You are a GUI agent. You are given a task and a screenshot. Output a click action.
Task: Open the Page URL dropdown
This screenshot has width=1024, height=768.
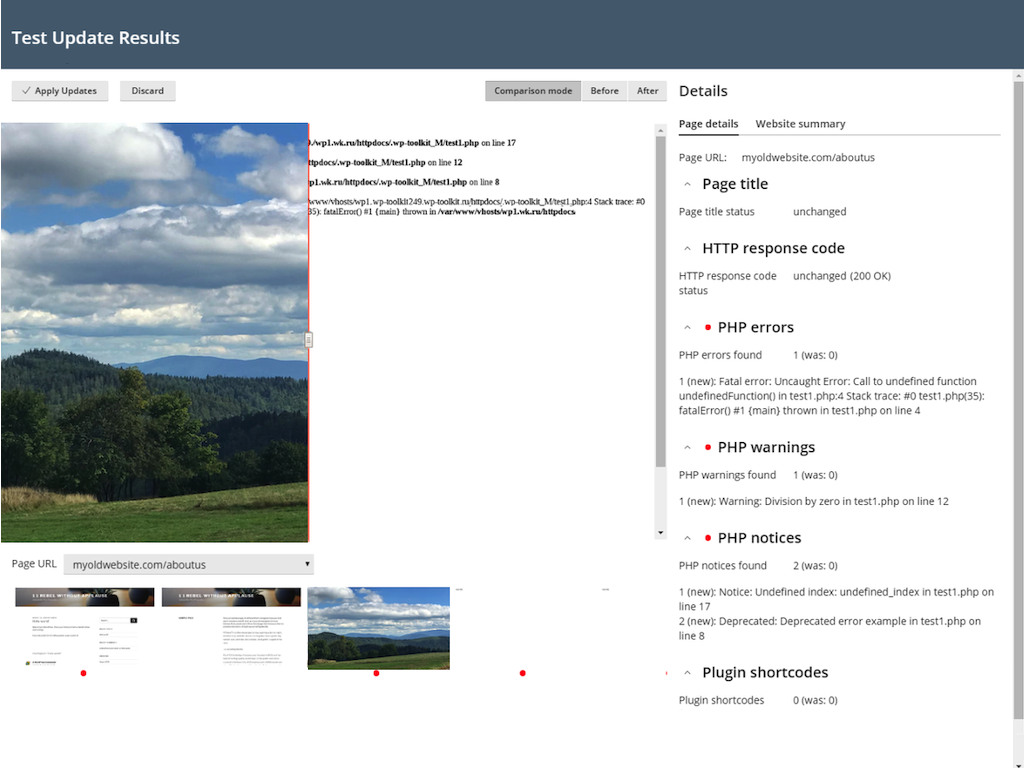click(306, 563)
